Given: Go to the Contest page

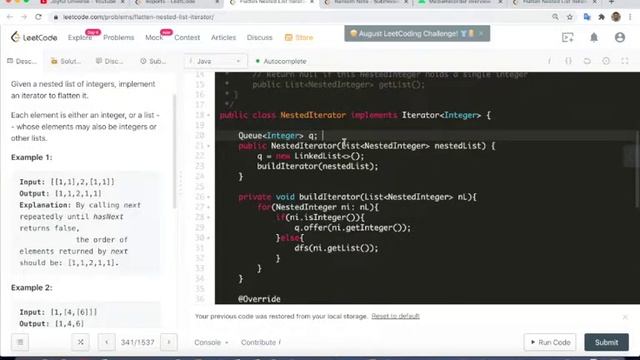Looking at the screenshot, I should point(187,38).
